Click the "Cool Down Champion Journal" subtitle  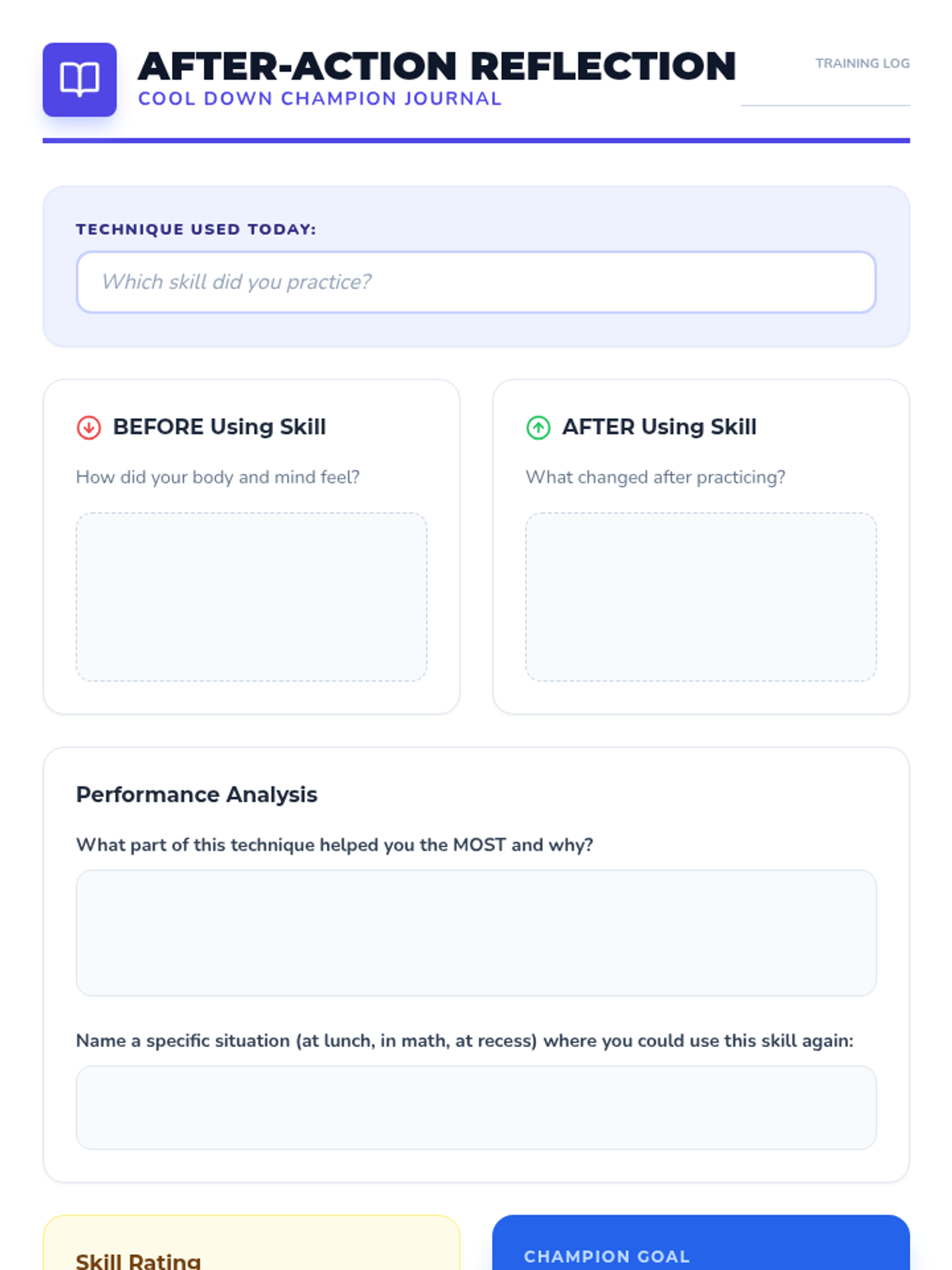(x=320, y=99)
